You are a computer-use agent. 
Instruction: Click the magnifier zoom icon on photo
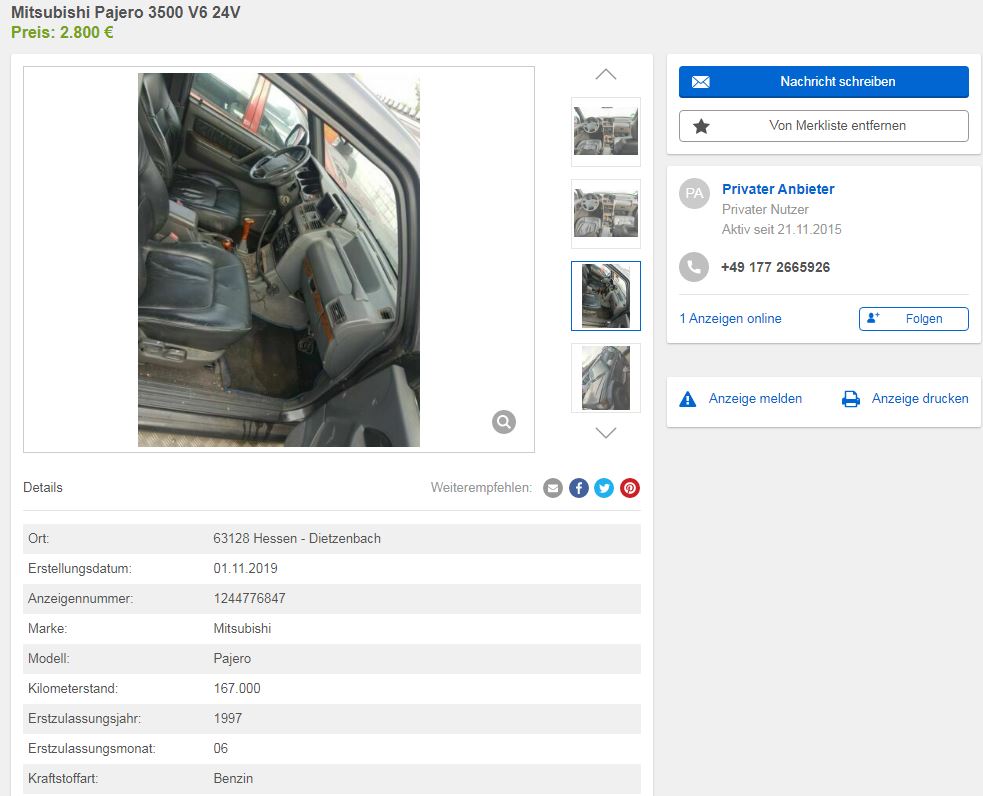504,422
